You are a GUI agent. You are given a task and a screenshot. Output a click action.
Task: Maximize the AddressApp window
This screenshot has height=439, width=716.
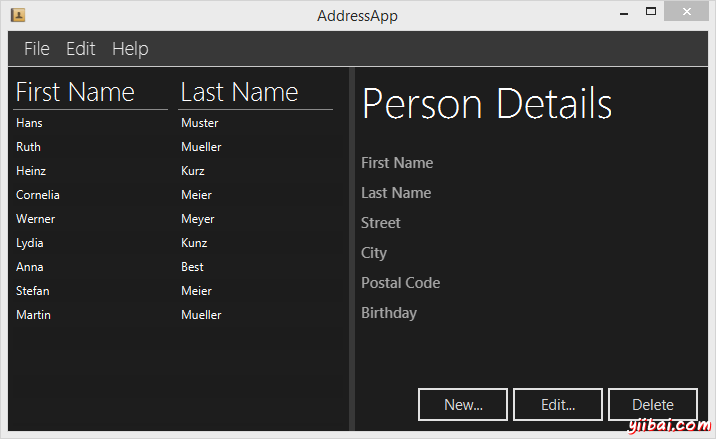coord(651,13)
